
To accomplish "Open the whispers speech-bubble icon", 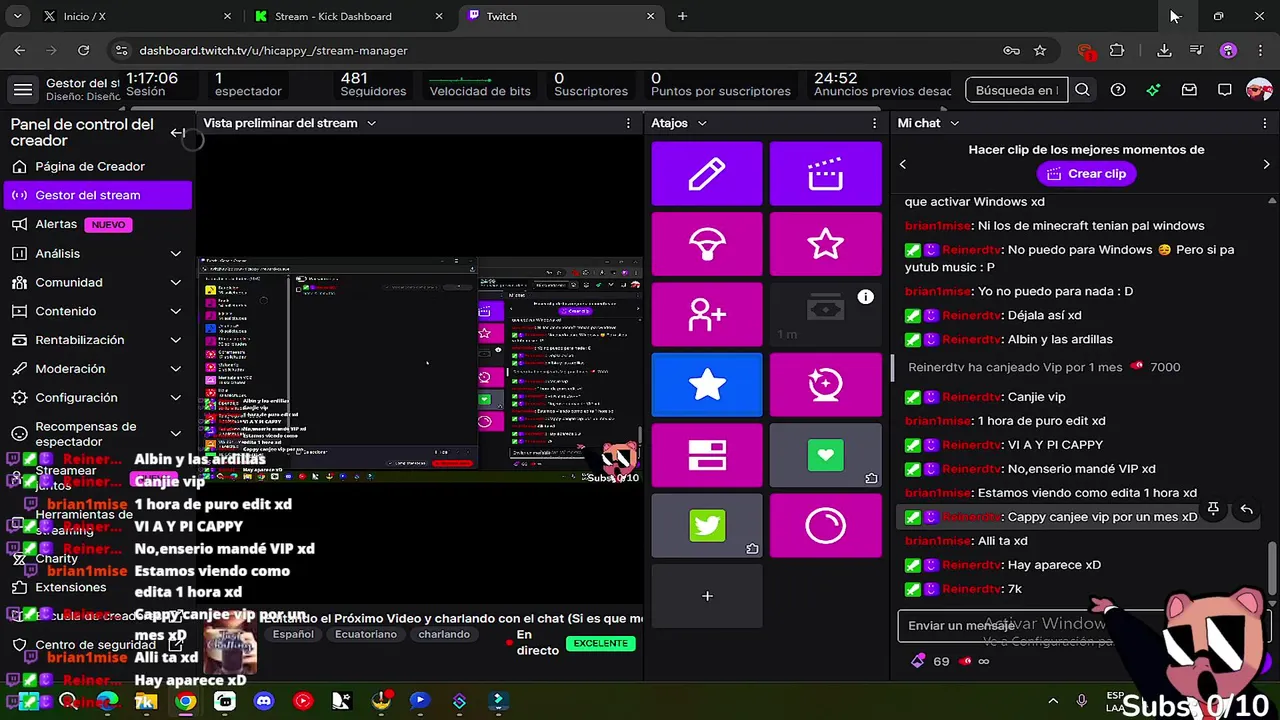I will 1224,90.
